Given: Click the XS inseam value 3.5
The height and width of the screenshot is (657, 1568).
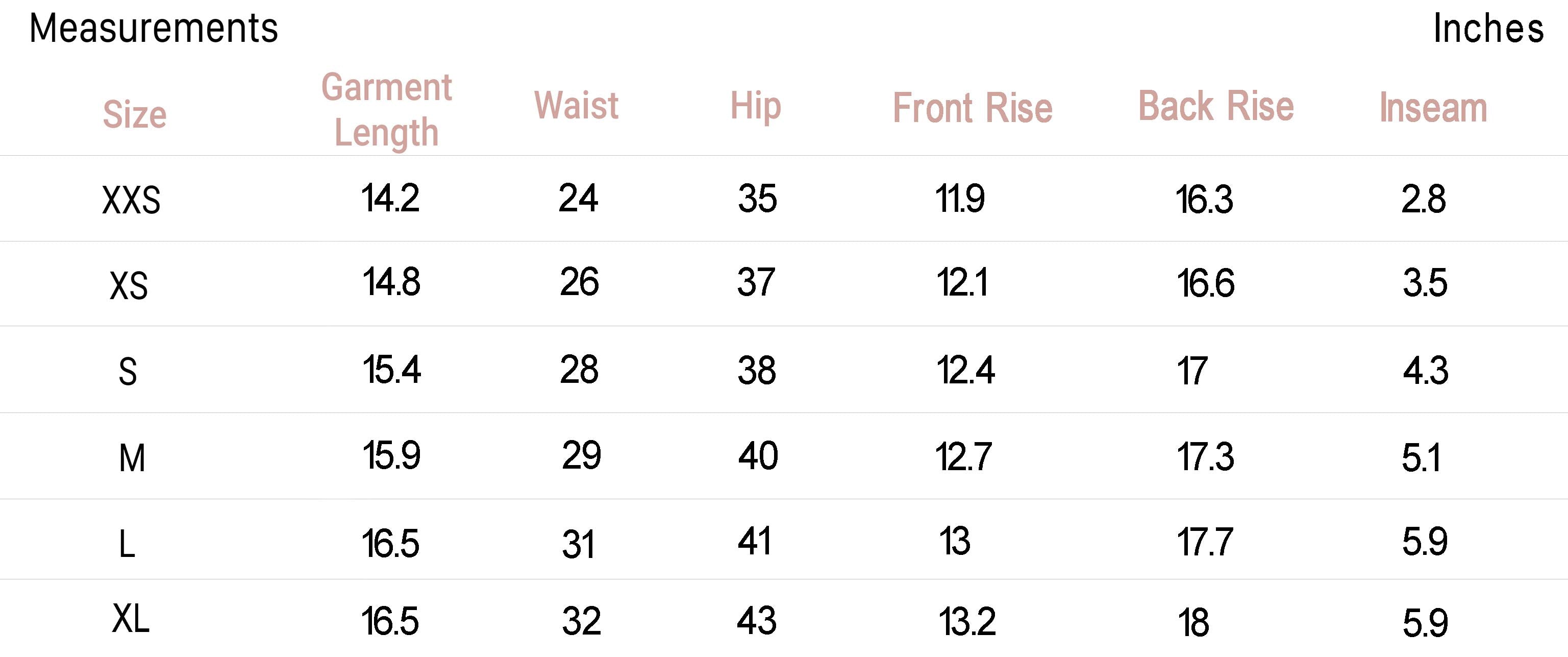Looking at the screenshot, I should point(1425,283).
